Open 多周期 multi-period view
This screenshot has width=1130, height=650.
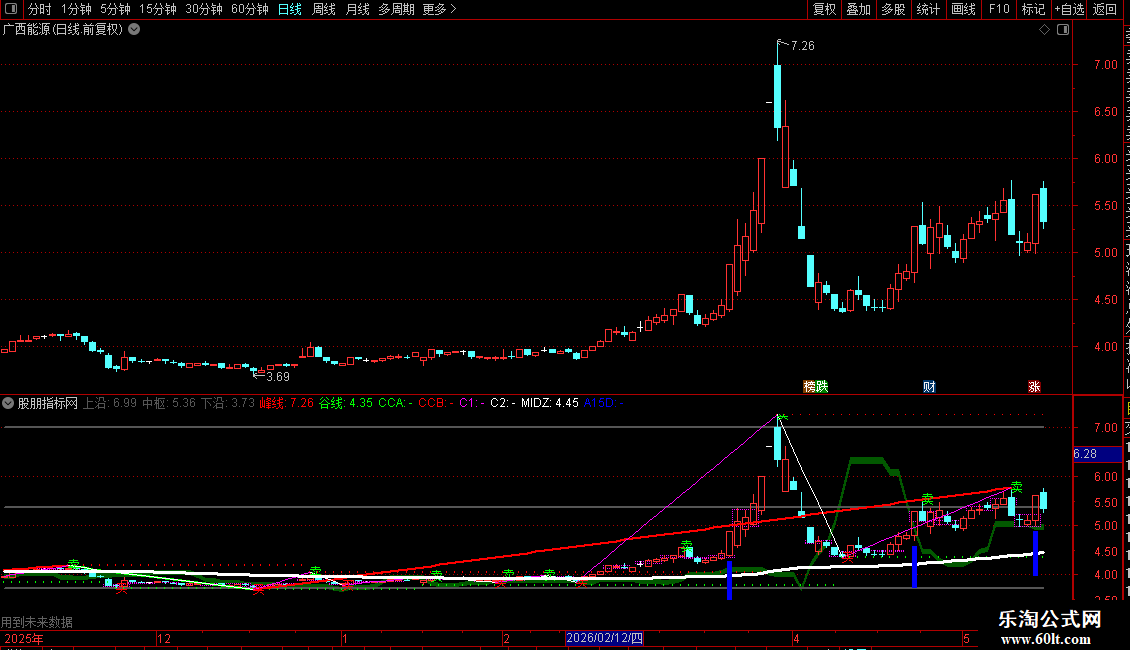pos(396,9)
